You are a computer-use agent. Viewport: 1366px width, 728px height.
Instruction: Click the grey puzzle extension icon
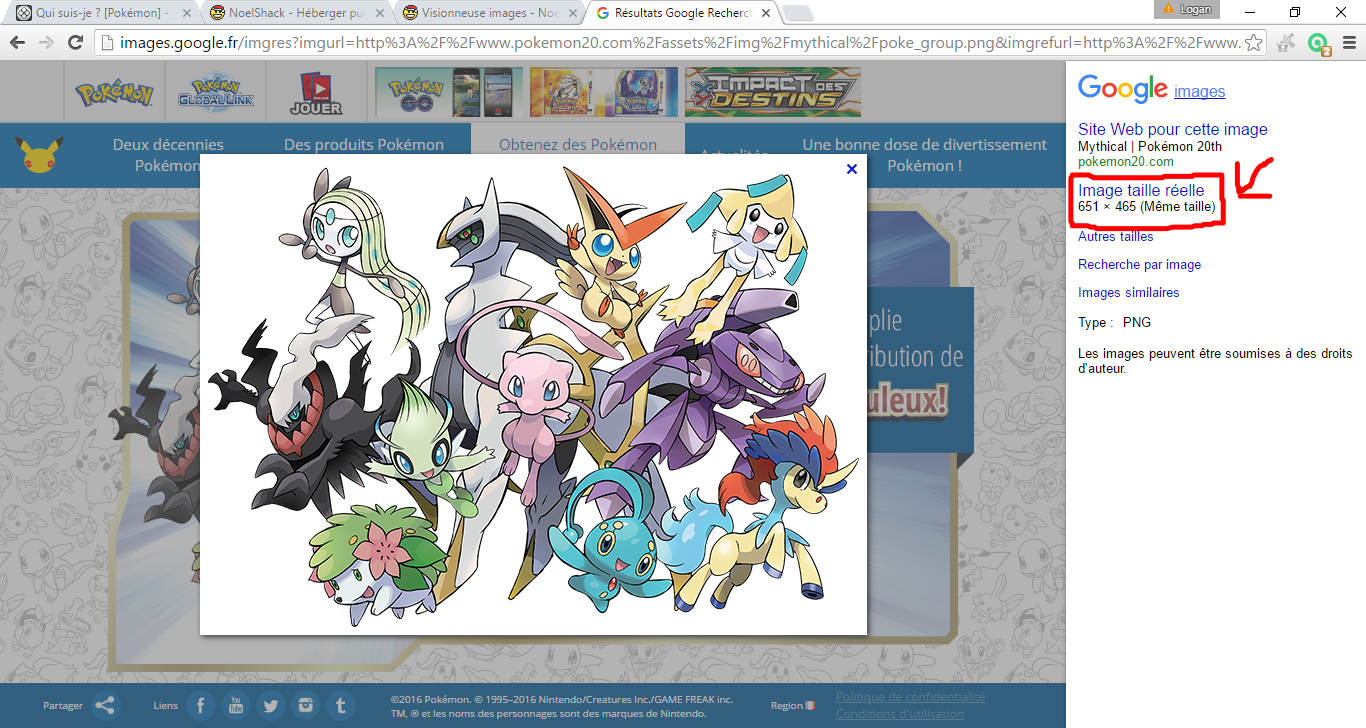[x=1287, y=43]
